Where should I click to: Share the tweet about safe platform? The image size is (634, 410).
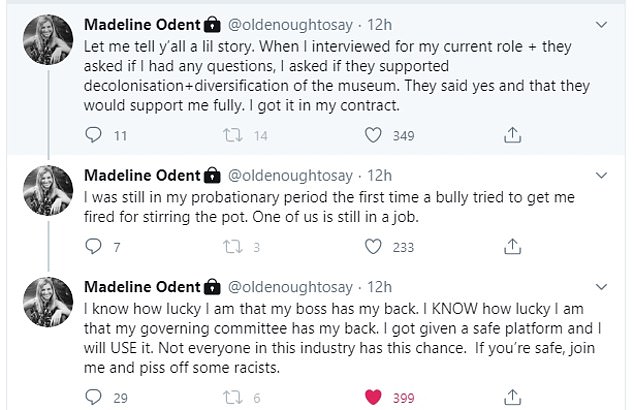pyautogui.click(x=511, y=397)
